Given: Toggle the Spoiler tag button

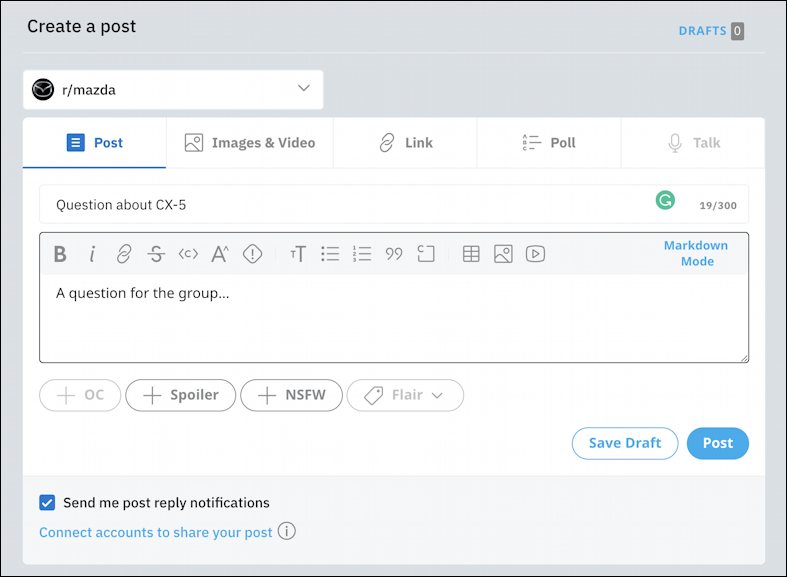Looking at the screenshot, I should pos(181,395).
